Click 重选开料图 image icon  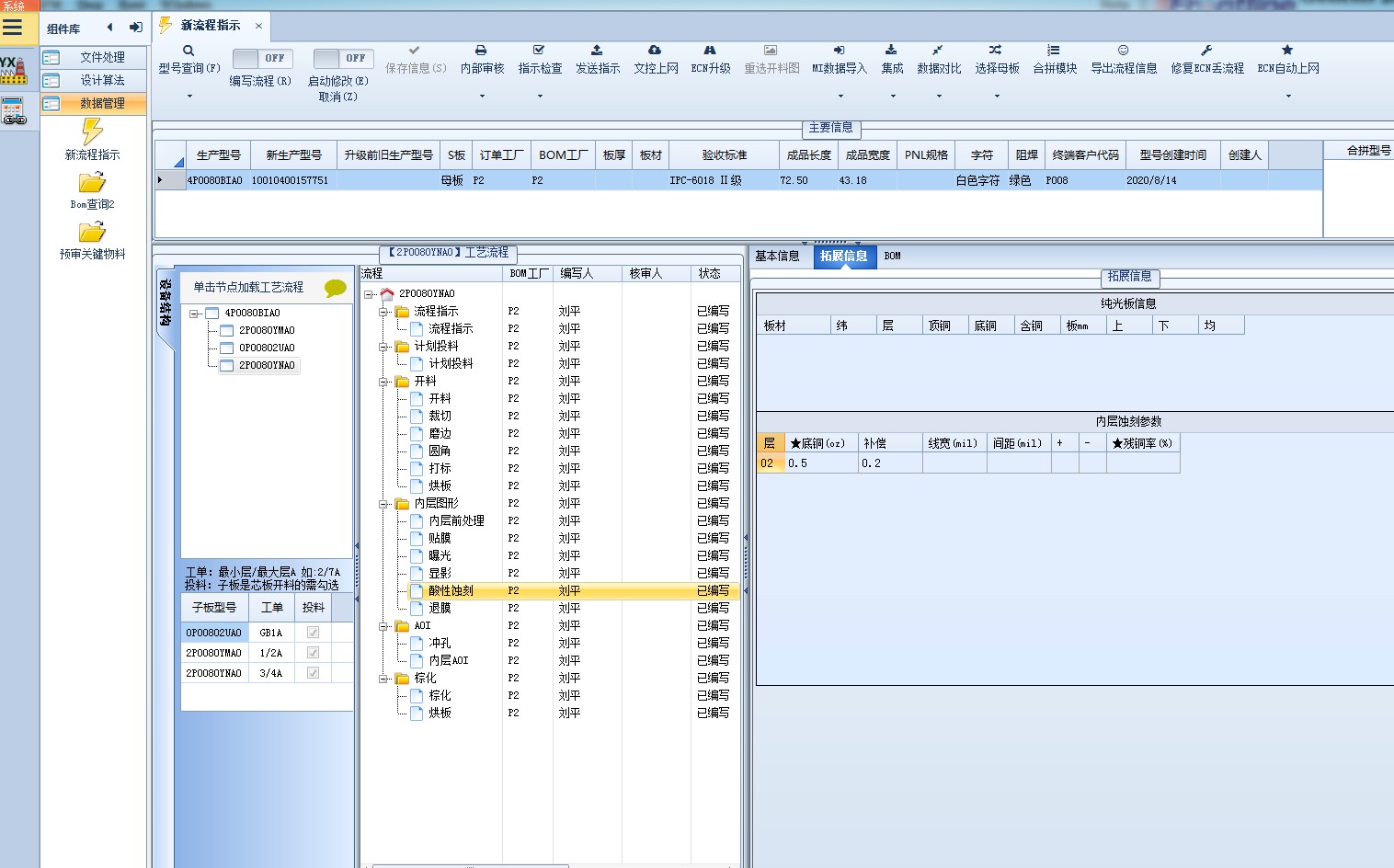pos(771,51)
